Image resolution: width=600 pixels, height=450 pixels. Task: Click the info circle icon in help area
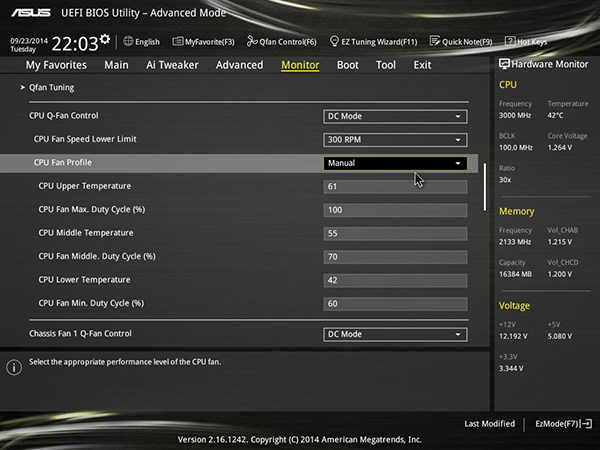(14, 367)
